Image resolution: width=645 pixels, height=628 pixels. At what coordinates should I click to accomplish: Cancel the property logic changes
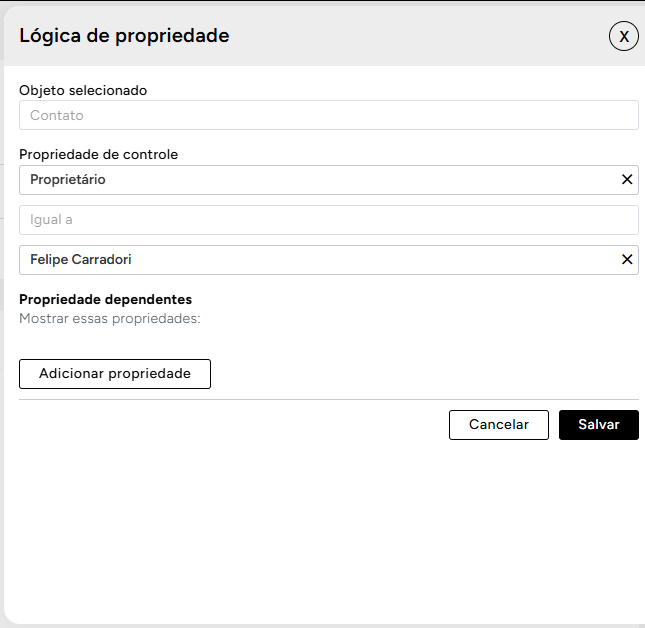click(x=498, y=425)
